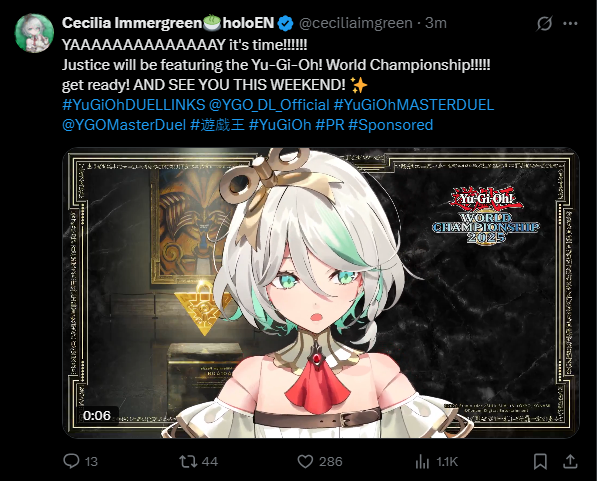Click the 3m post timestamp
Image resolution: width=597 pixels, height=481 pixels.
point(436,23)
